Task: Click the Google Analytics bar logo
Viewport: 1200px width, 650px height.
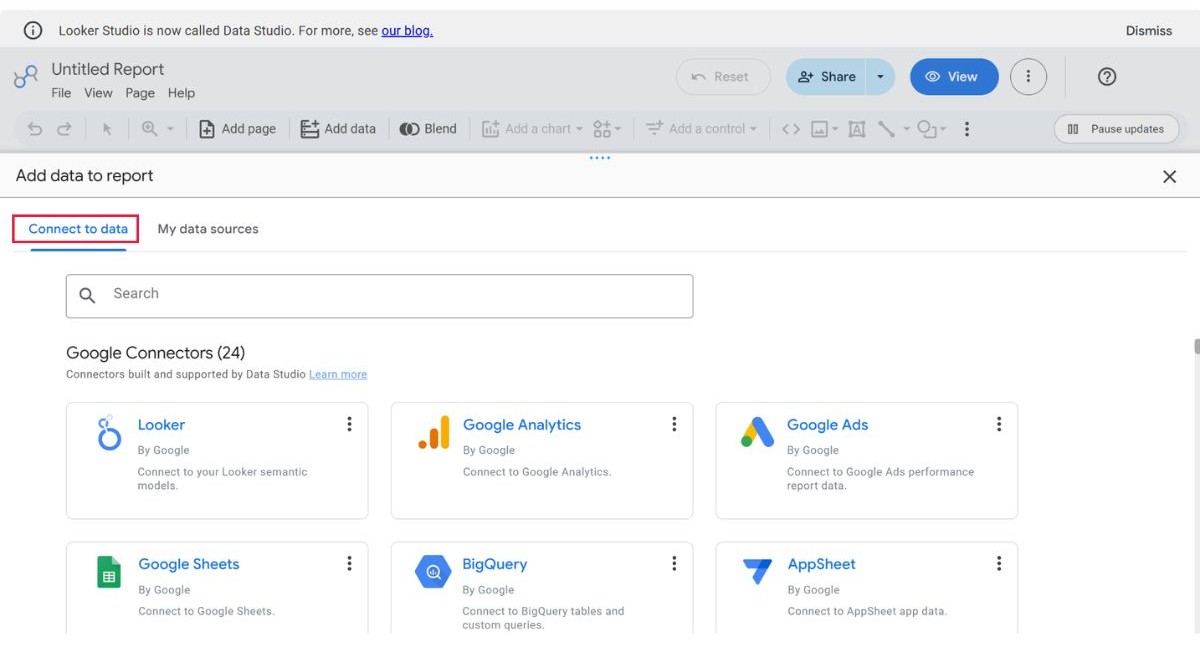Action: 434,432
